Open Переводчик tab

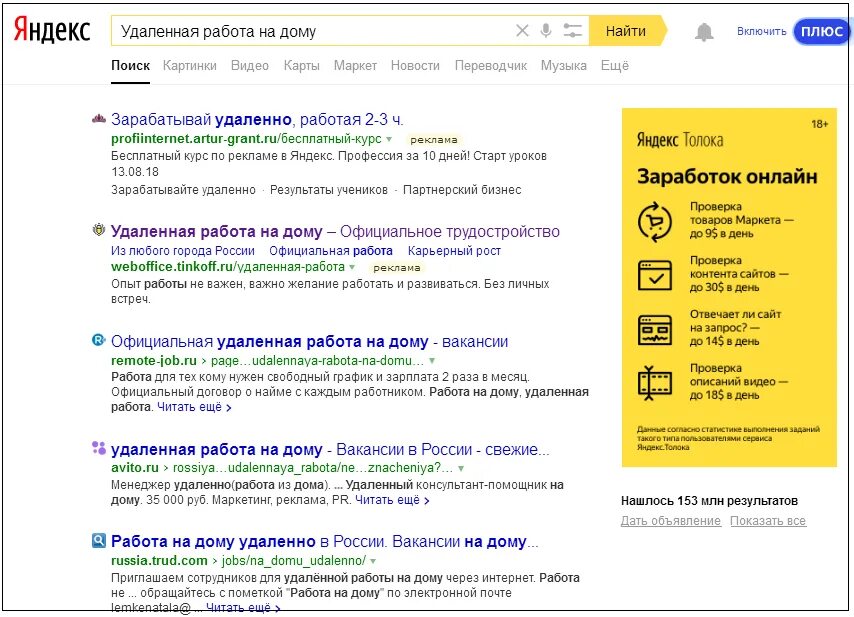point(491,65)
